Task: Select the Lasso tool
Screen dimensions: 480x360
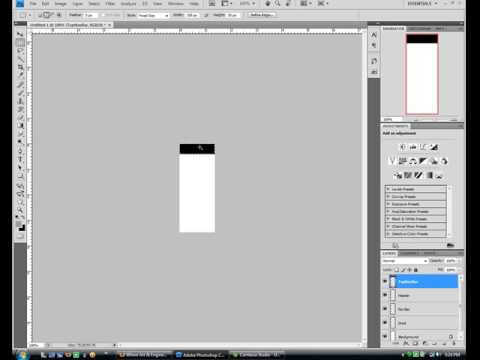Action: click(20, 51)
